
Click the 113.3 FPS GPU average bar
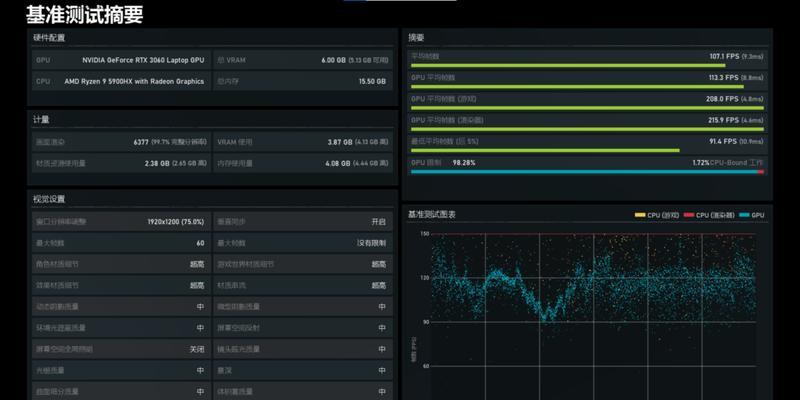[x=577, y=87]
